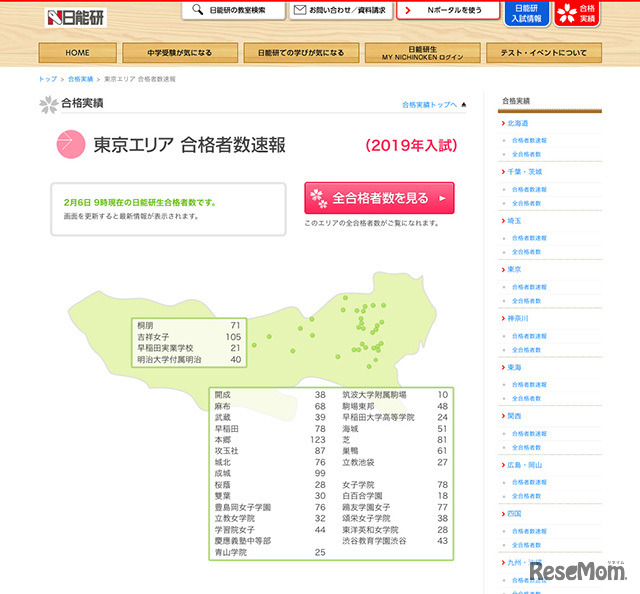
Task: Click the 吉祥女子 row showing 105
Action: (189, 337)
